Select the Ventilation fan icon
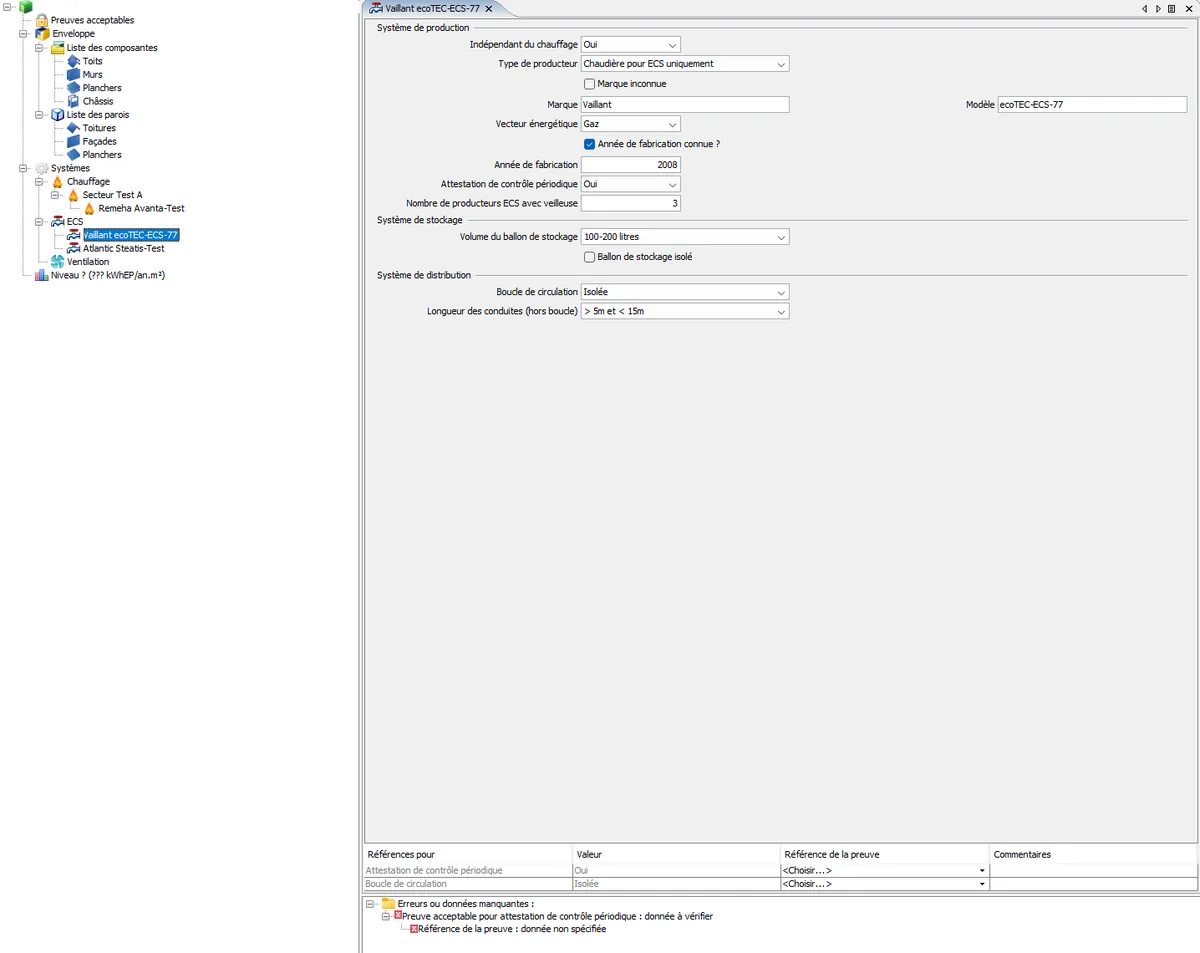Screen dimensions: 1200x953 click(57, 262)
